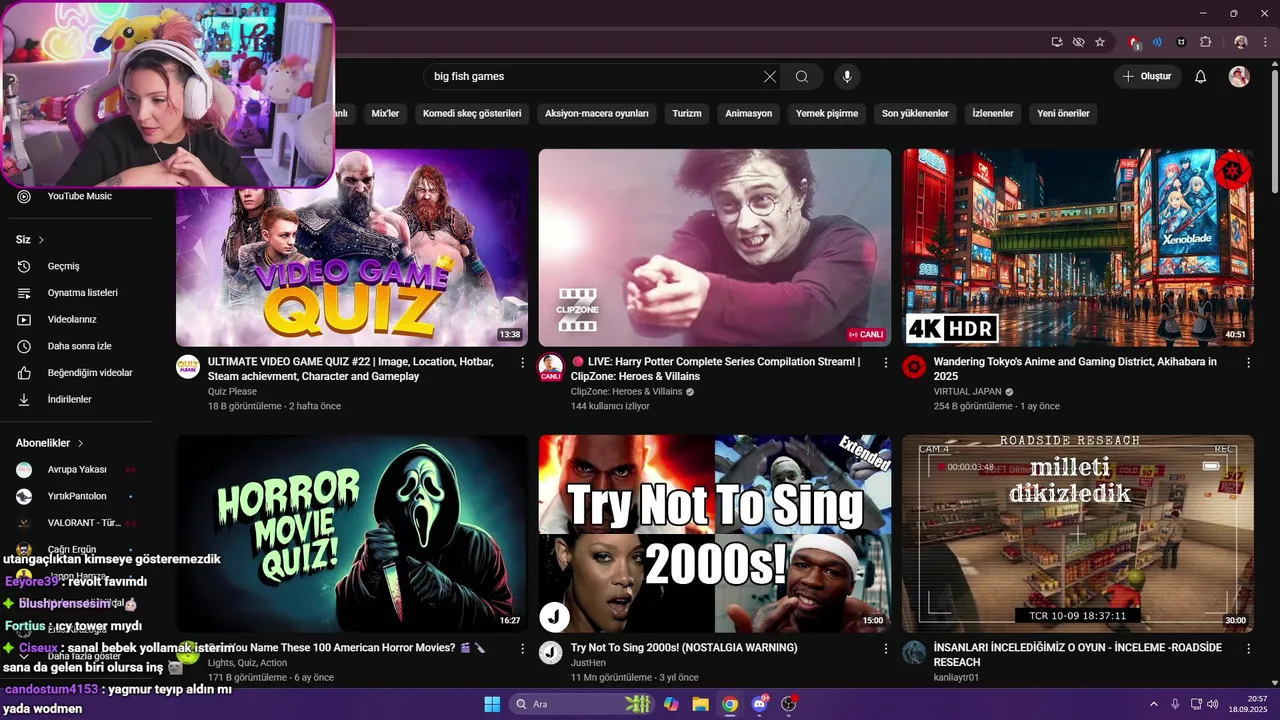Open the 4K HDR Akihabara thumbnail
The width and height of the screenshot is (1280, 720).
click(1078, 248)
